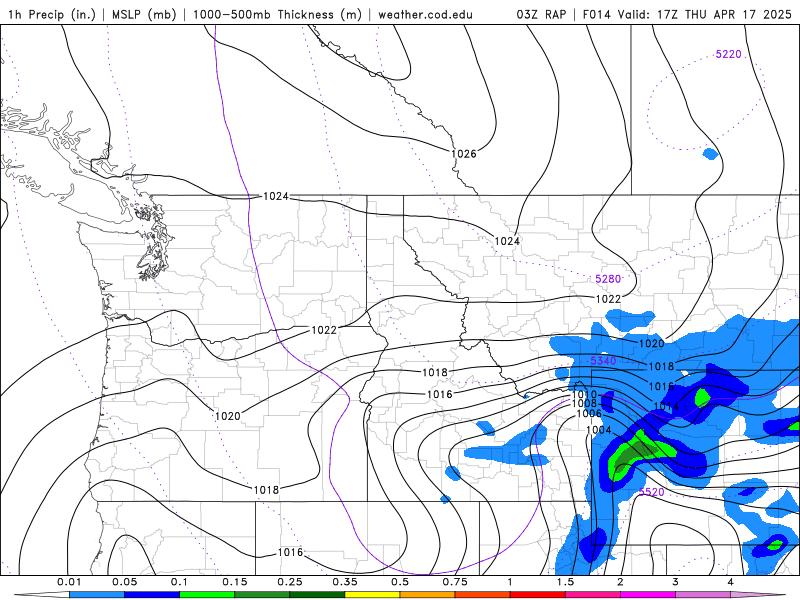The width and height of the screenshot is (800, 600).
Task: Click the 'MSLP (mb)' header label
Action: pos(144,14)
